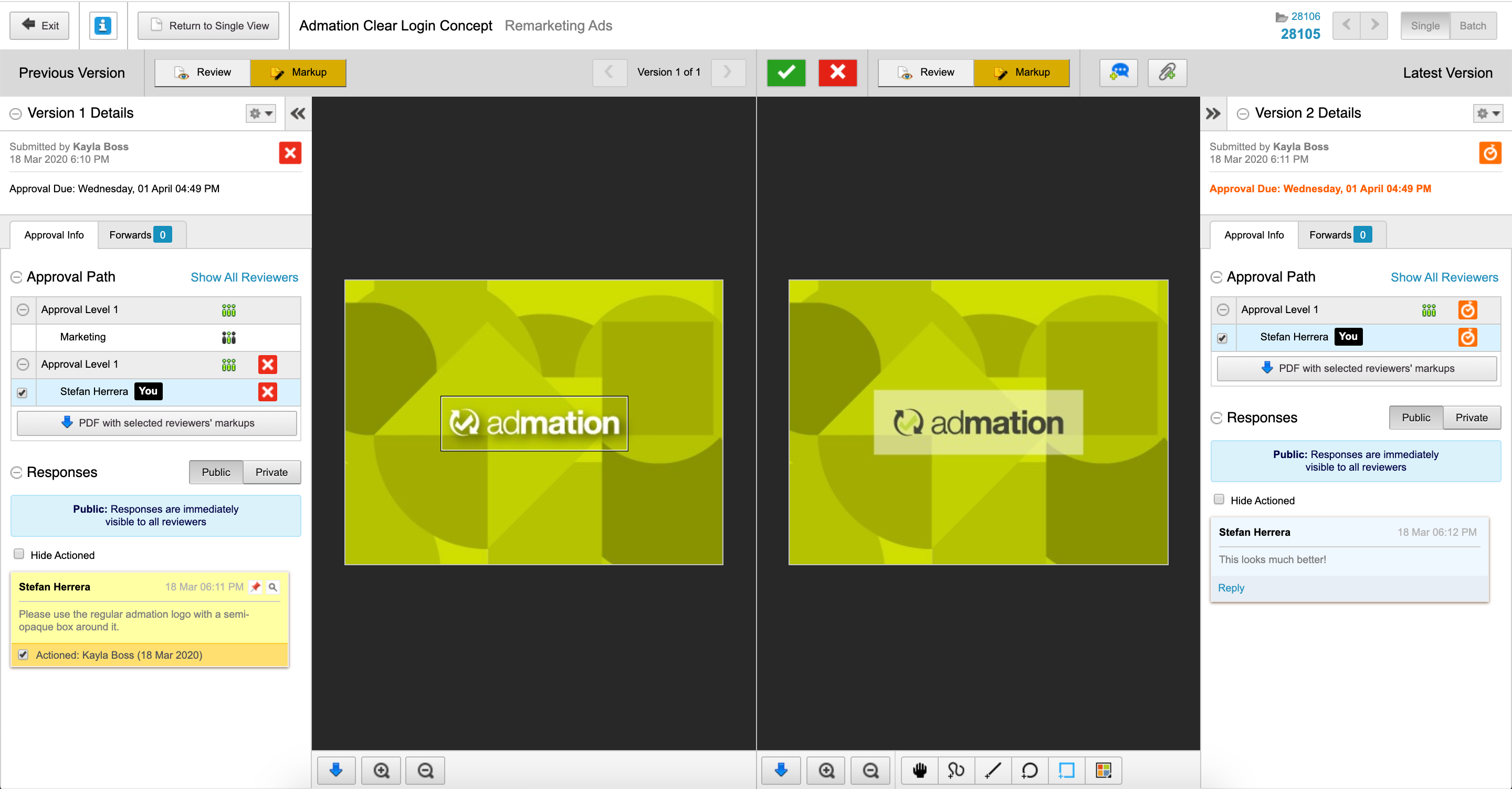Click the Version 2 admation artwork thumbnail
This screenshot has height=789, width=1512.
978,422
